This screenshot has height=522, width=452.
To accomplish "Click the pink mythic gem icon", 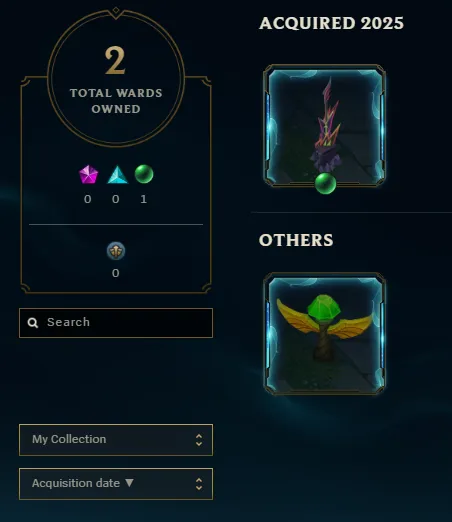I will (x=88, y=174).
